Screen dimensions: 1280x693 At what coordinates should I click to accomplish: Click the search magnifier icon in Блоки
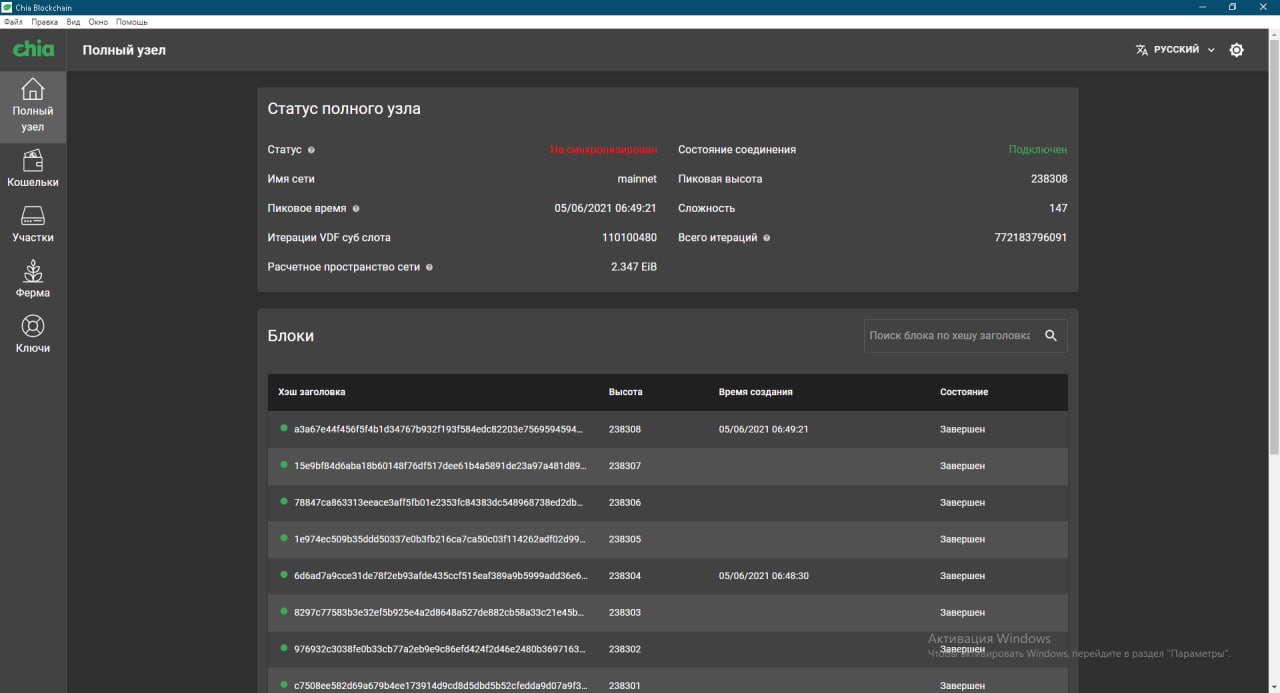[1051, 336]
